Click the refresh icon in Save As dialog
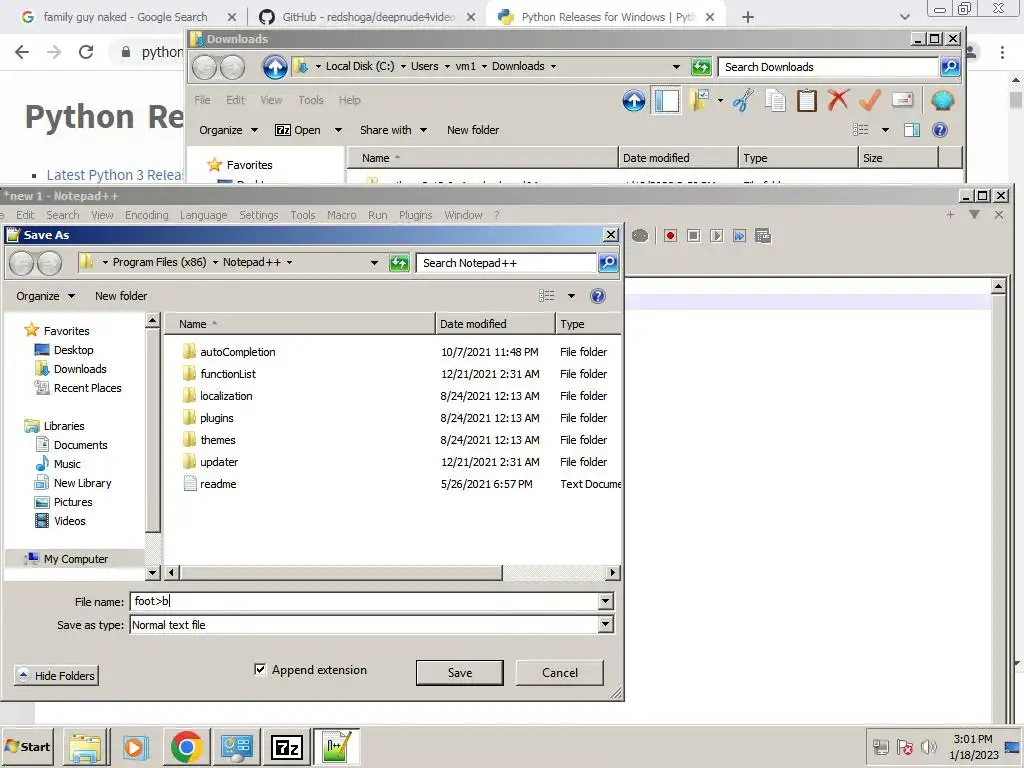 tap(399, 263)
